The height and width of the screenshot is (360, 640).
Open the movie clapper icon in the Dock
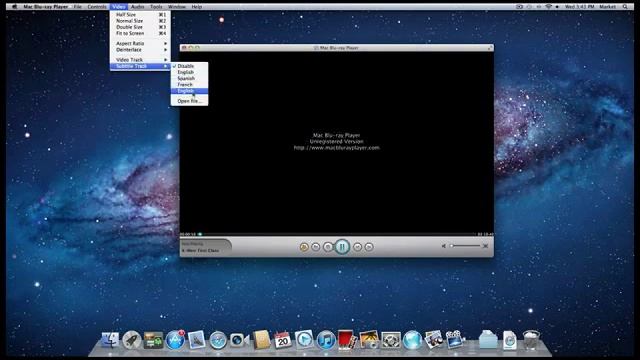pos(455,340)
